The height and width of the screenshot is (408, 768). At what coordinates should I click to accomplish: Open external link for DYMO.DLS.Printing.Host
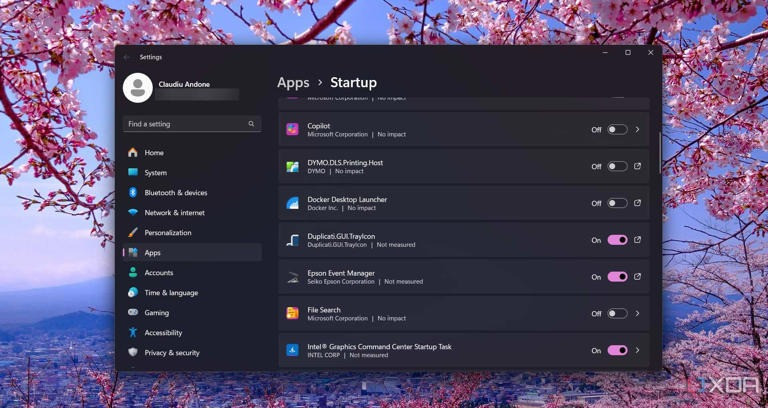point(637,166)
